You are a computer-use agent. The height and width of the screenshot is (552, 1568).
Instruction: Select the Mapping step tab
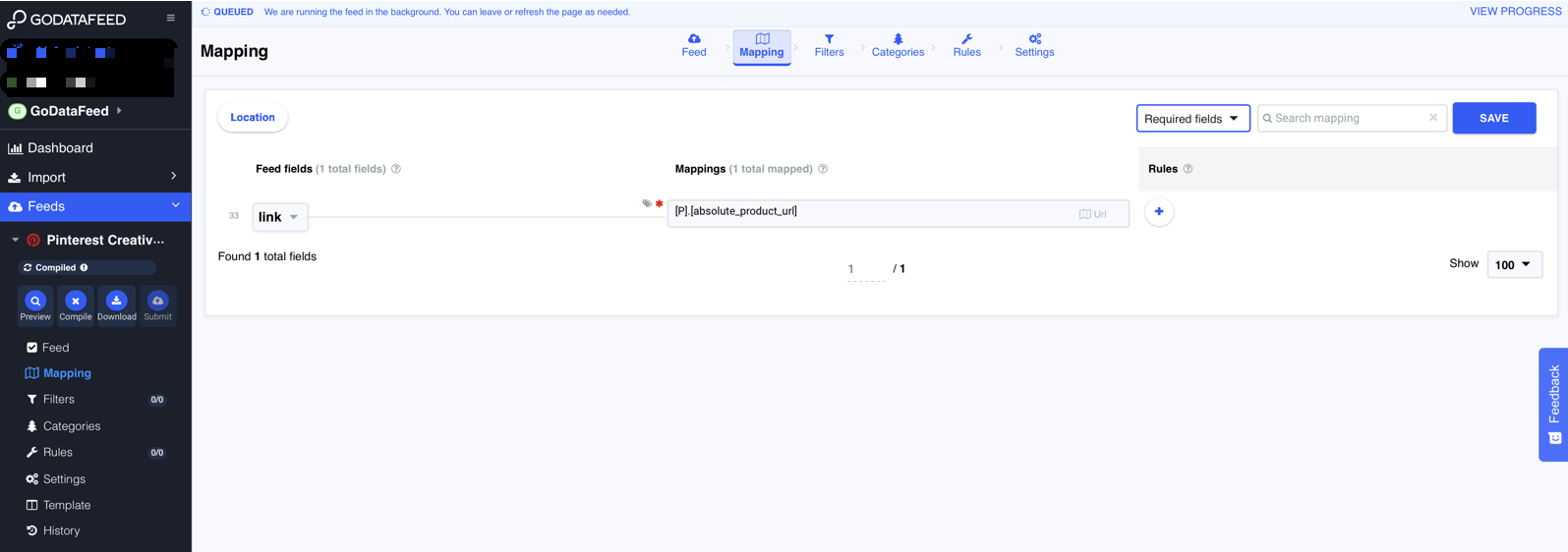click(x=762, y=46)
